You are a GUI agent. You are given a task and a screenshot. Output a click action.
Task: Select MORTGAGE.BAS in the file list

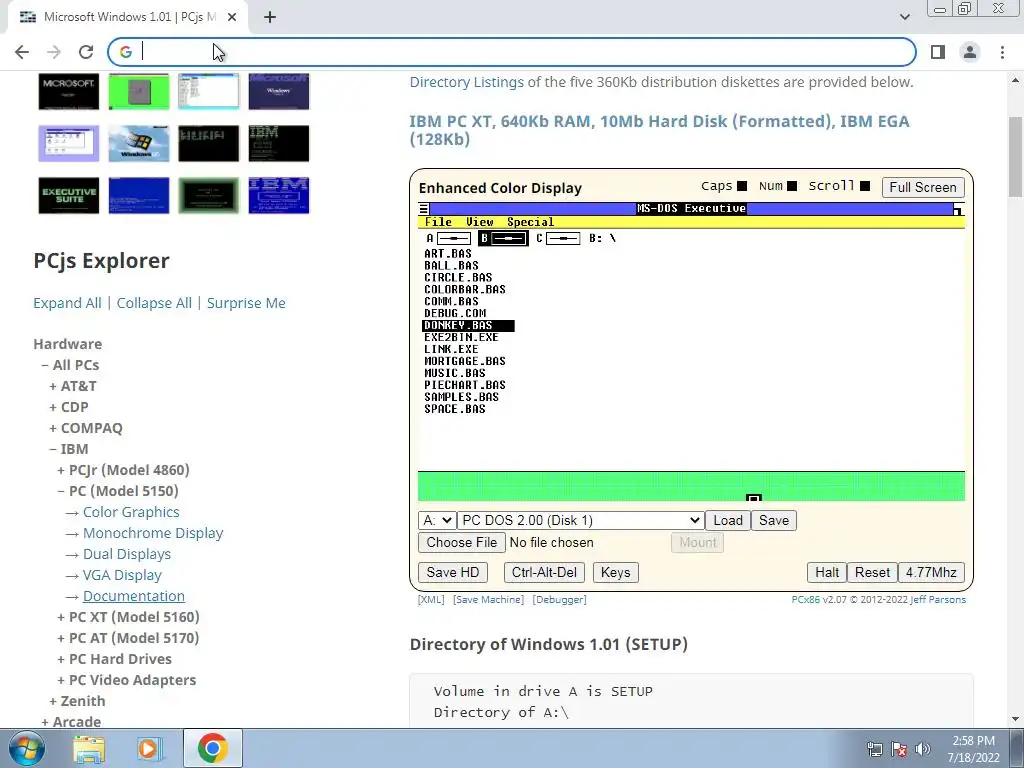point(465,361)
